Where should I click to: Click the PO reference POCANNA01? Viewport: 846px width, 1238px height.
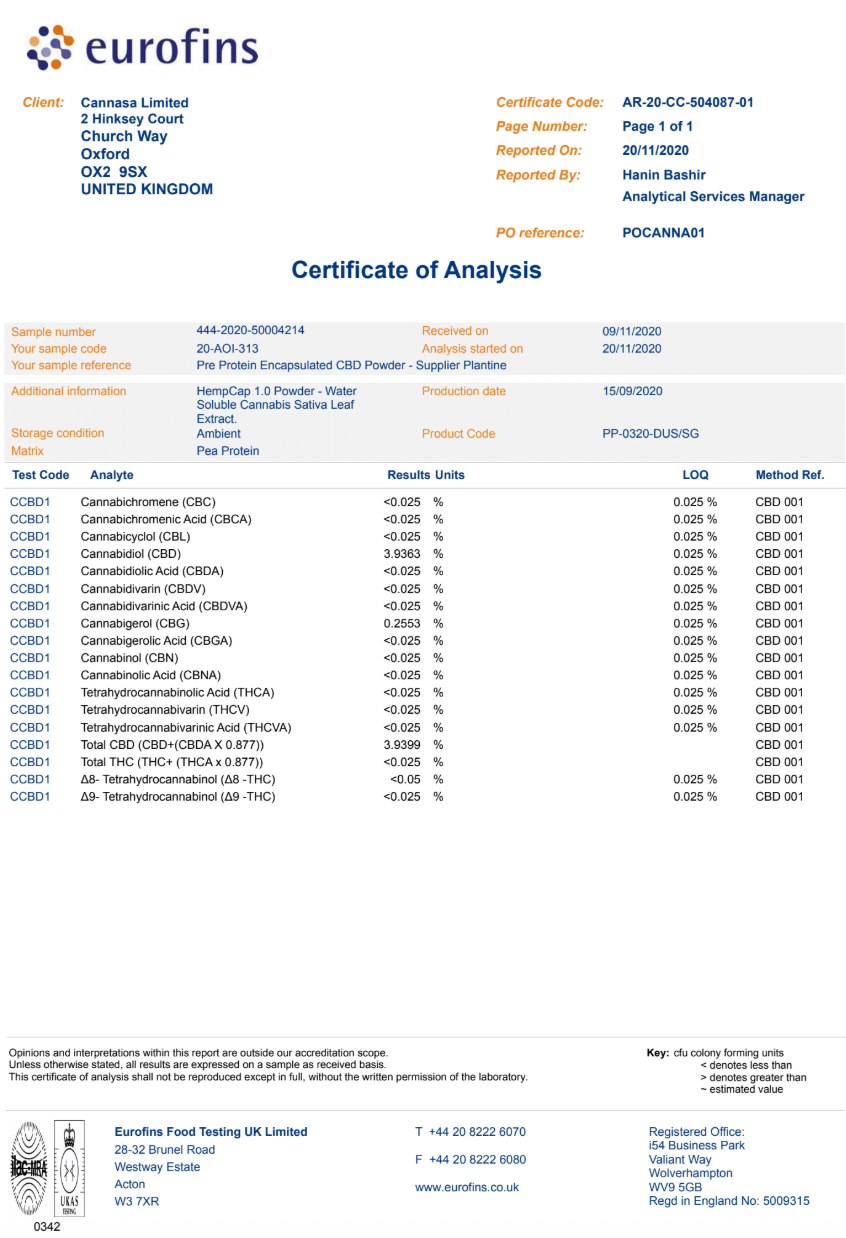pos(663,233)
